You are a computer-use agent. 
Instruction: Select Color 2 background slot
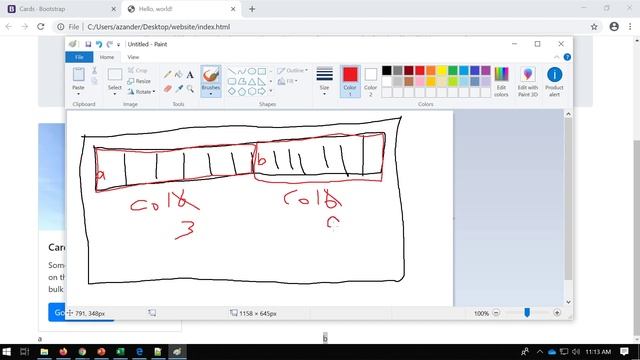pos(370,82)
